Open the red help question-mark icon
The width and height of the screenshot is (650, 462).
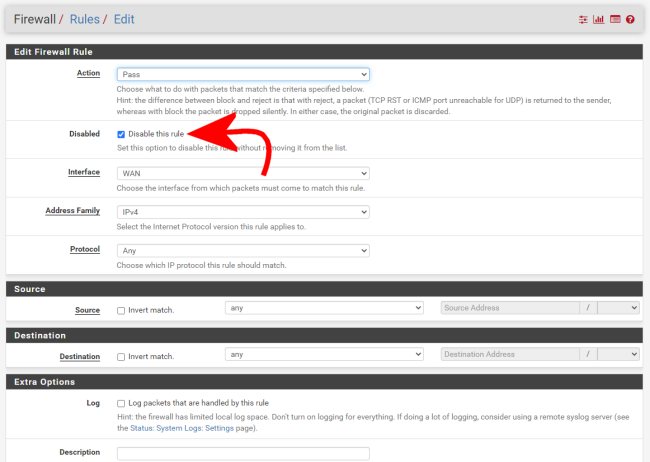coord(630,19)
